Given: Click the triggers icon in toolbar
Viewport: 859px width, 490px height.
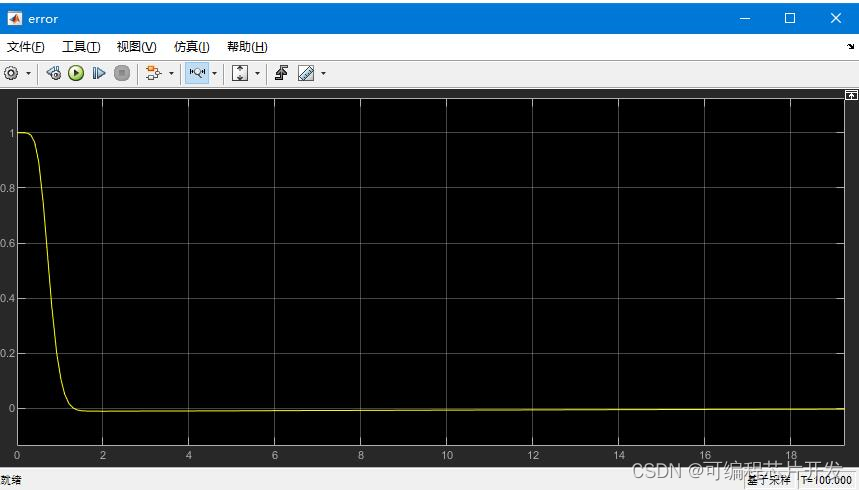Looking at the screenshot, I should pos(282,73).
